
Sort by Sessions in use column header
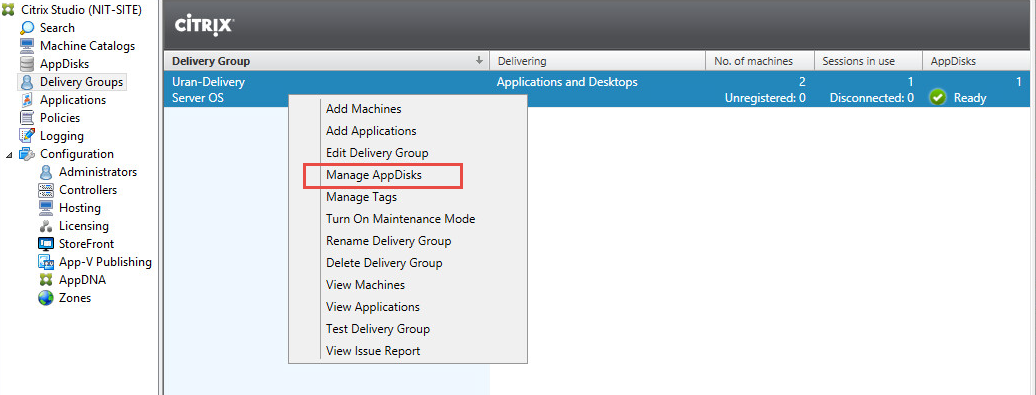868,61
